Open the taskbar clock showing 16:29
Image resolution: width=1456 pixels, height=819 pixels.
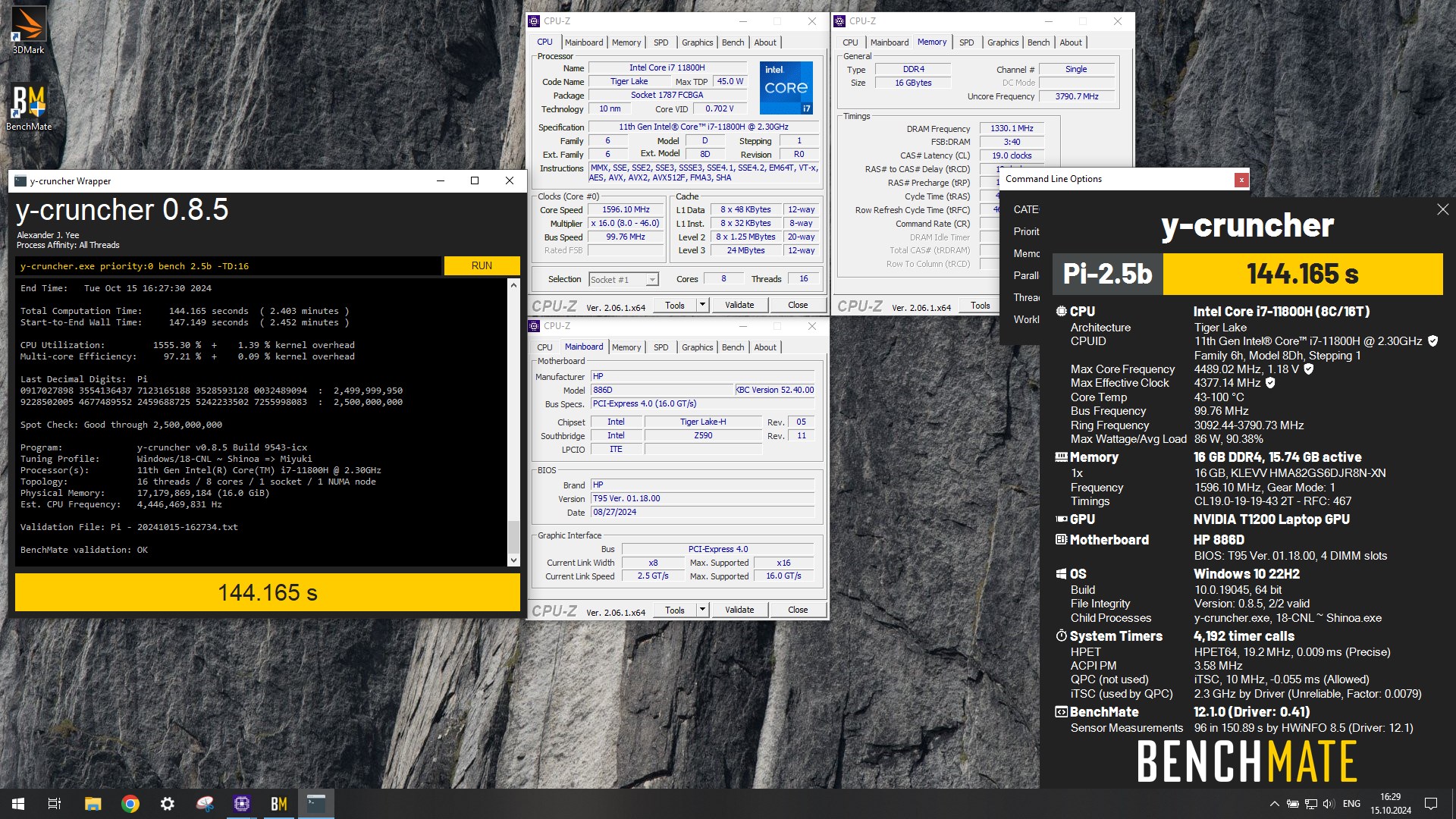click(x=1391, y=804)
